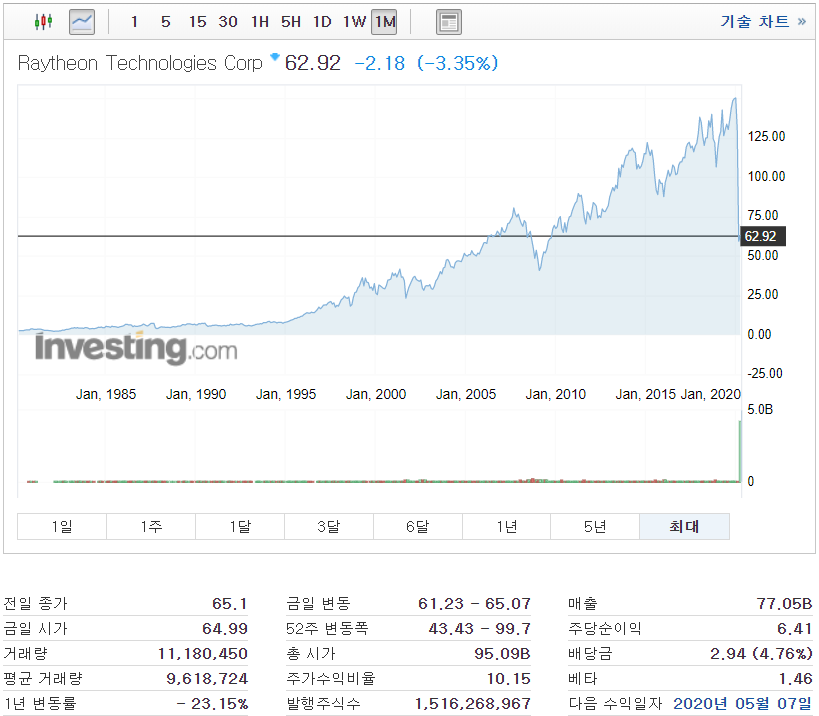Show the 최대 time range
Viewport: 819px width, 716px height.
pos(684,526)
